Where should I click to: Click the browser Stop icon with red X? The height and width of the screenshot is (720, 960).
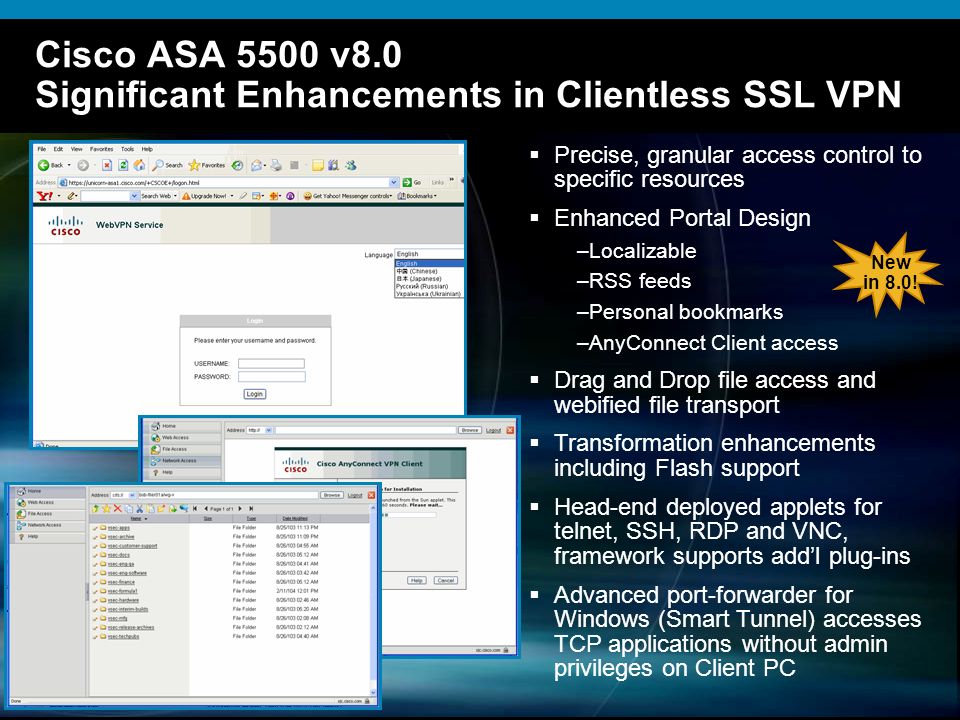pyautogui.click(x=107, y=165)
